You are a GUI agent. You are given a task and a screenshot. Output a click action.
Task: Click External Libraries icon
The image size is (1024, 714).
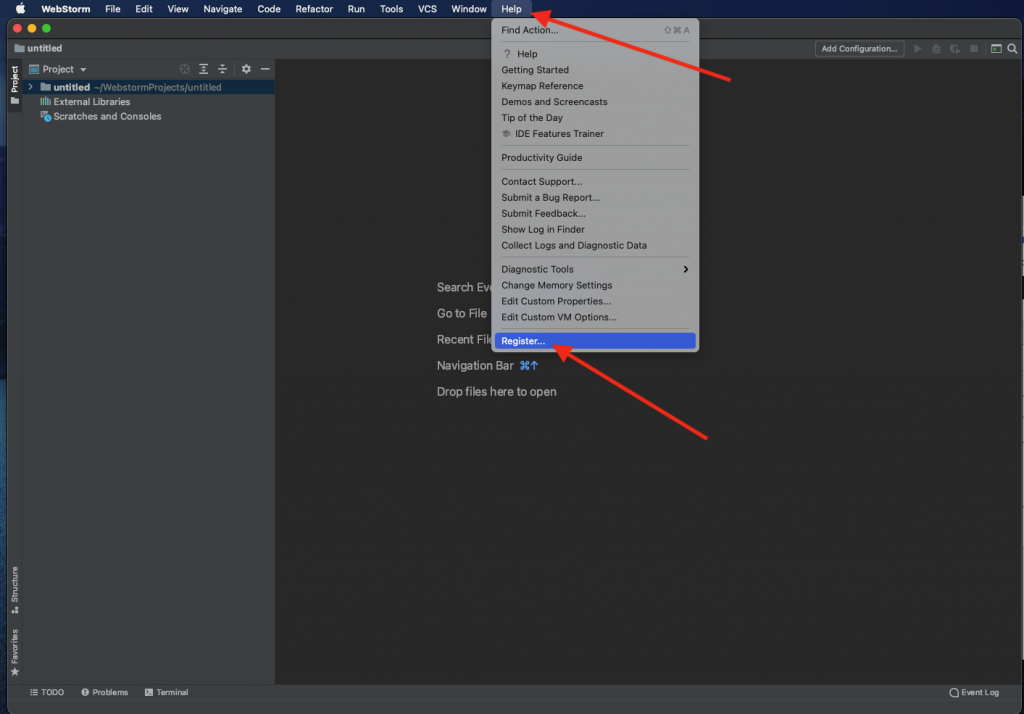pos(45,101)
